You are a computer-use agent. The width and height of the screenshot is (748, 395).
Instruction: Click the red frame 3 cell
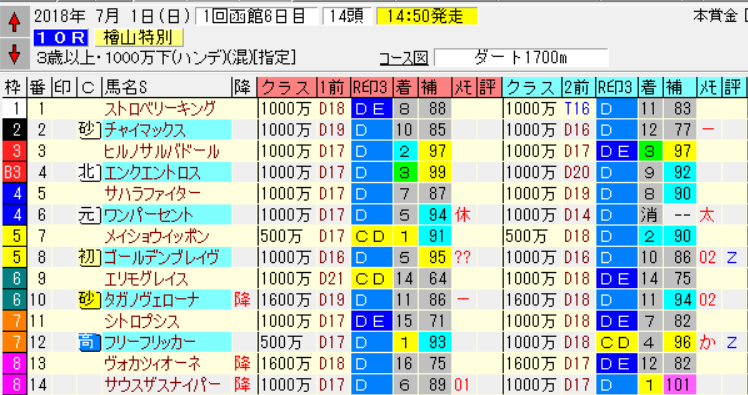point(13,151)
